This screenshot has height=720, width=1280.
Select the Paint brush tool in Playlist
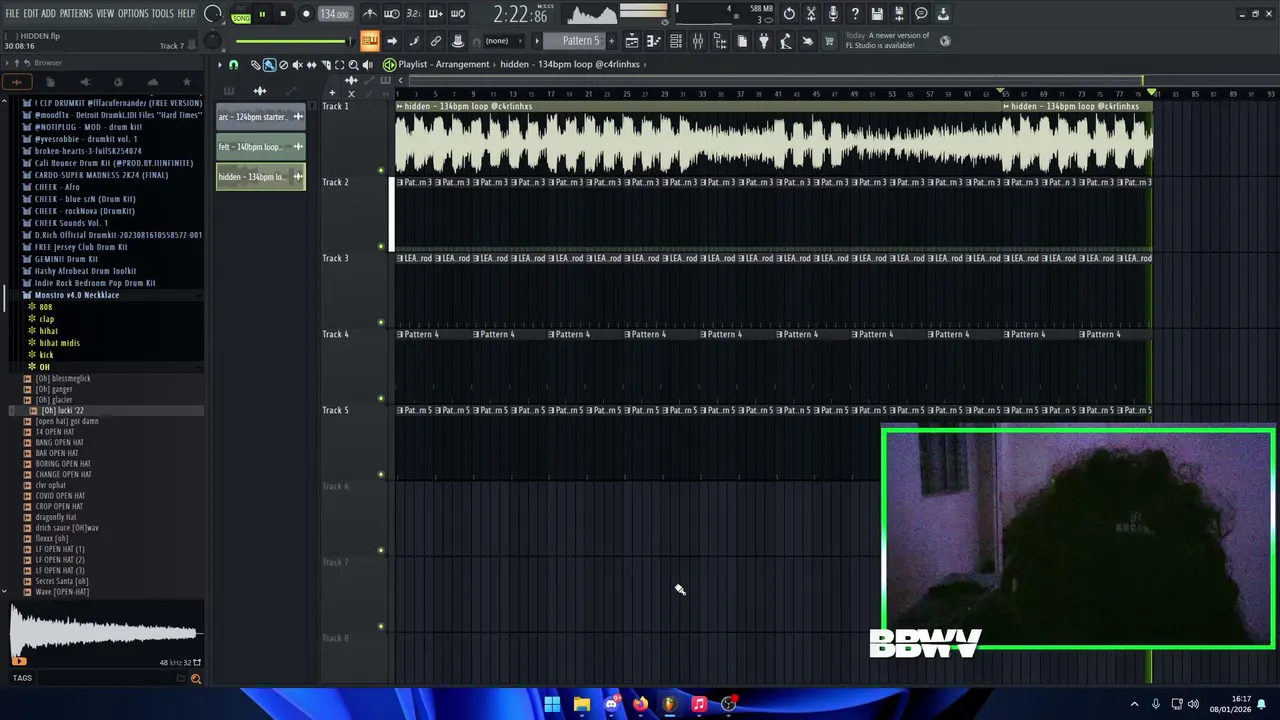click(269, 65)
